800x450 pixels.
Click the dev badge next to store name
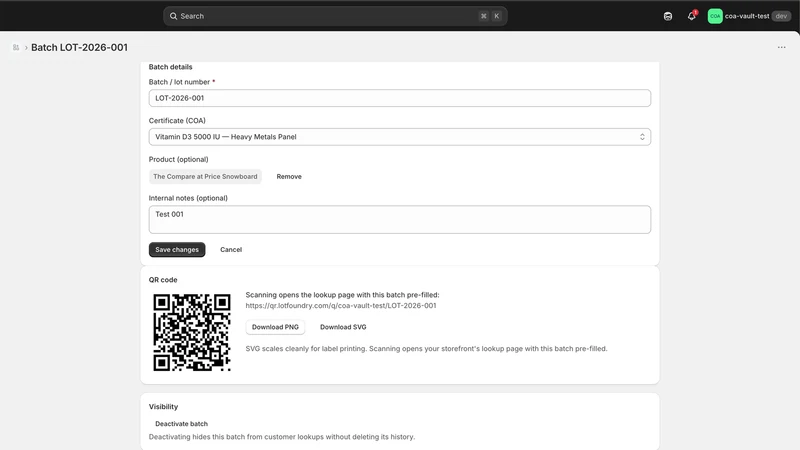click(781, 16)
